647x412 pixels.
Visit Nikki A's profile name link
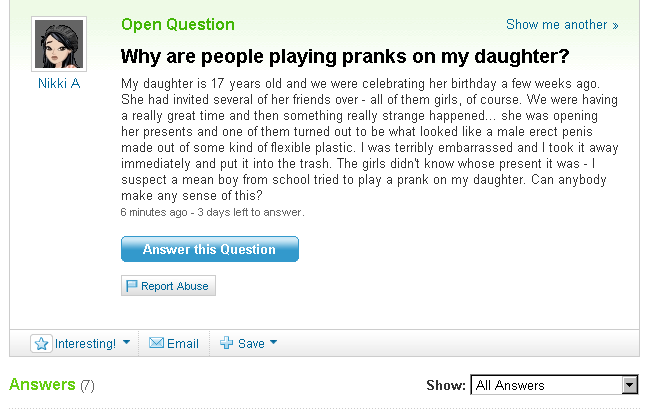59,83
